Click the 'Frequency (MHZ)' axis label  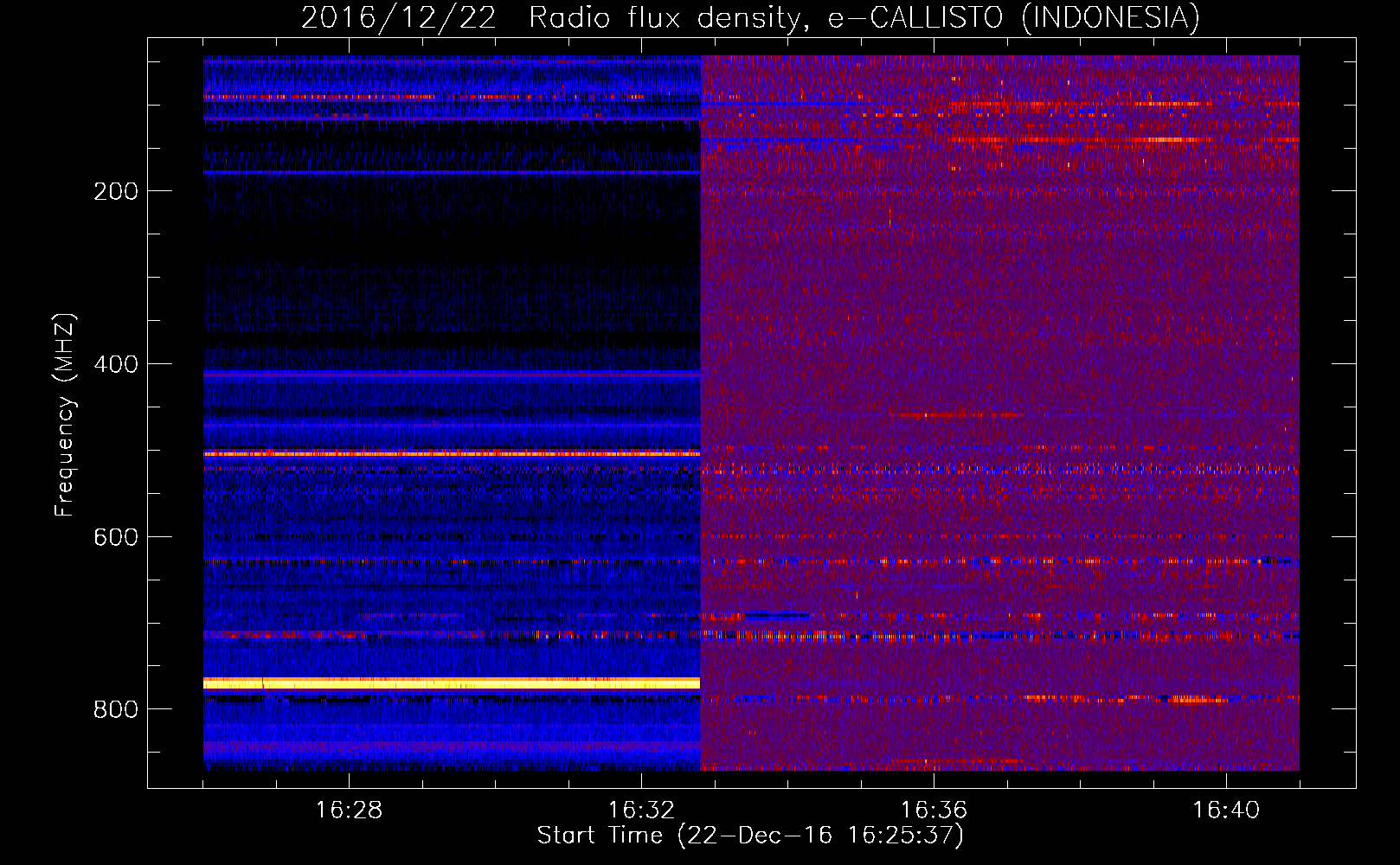[x=65, y=415]
